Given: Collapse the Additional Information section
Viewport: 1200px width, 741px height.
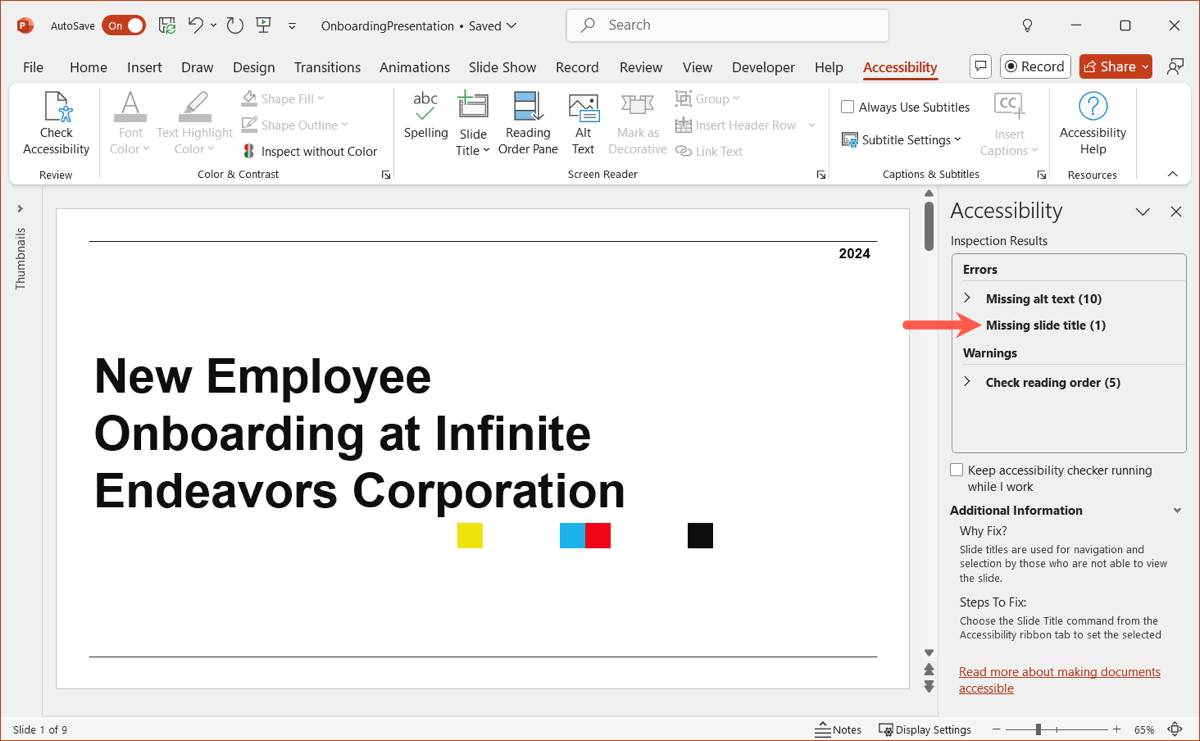Looking at the screenshot, I should point(1177,510).
